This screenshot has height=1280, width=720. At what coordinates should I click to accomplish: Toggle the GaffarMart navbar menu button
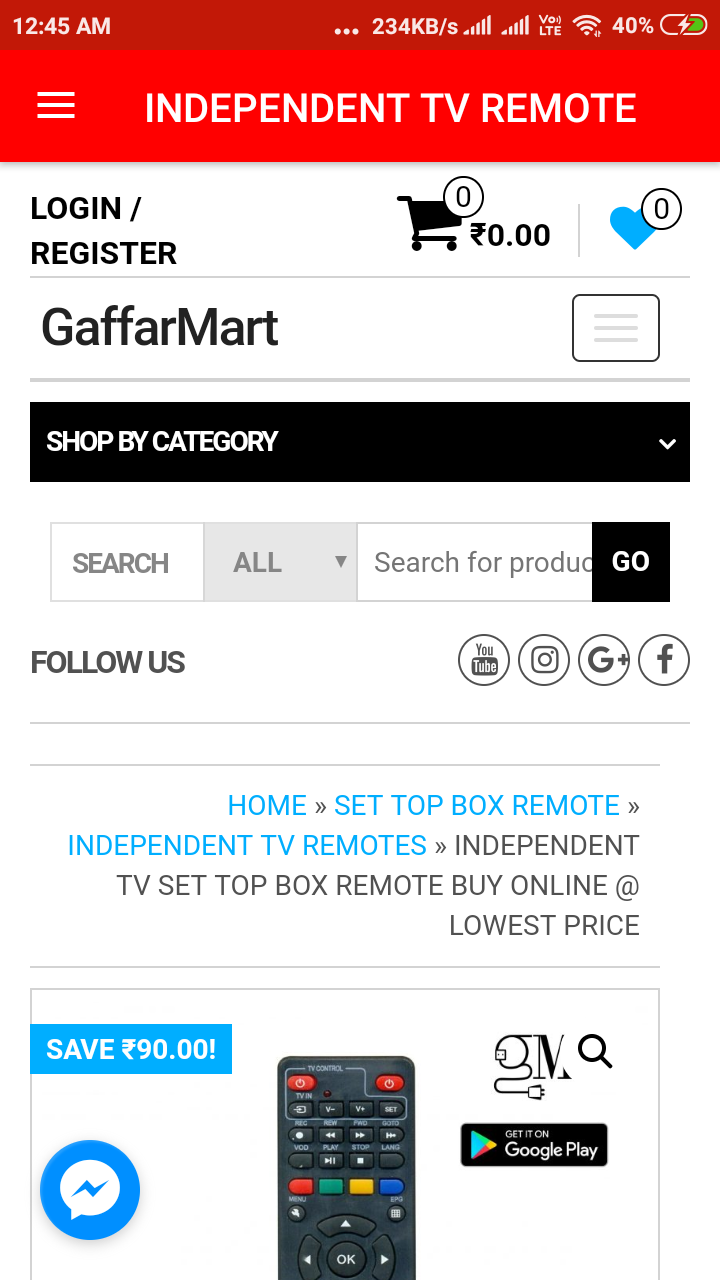pyautogui.click(x=615, y=328)
